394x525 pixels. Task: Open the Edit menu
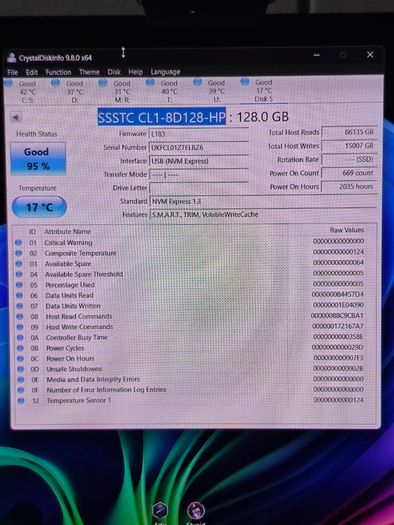(31, 72)
